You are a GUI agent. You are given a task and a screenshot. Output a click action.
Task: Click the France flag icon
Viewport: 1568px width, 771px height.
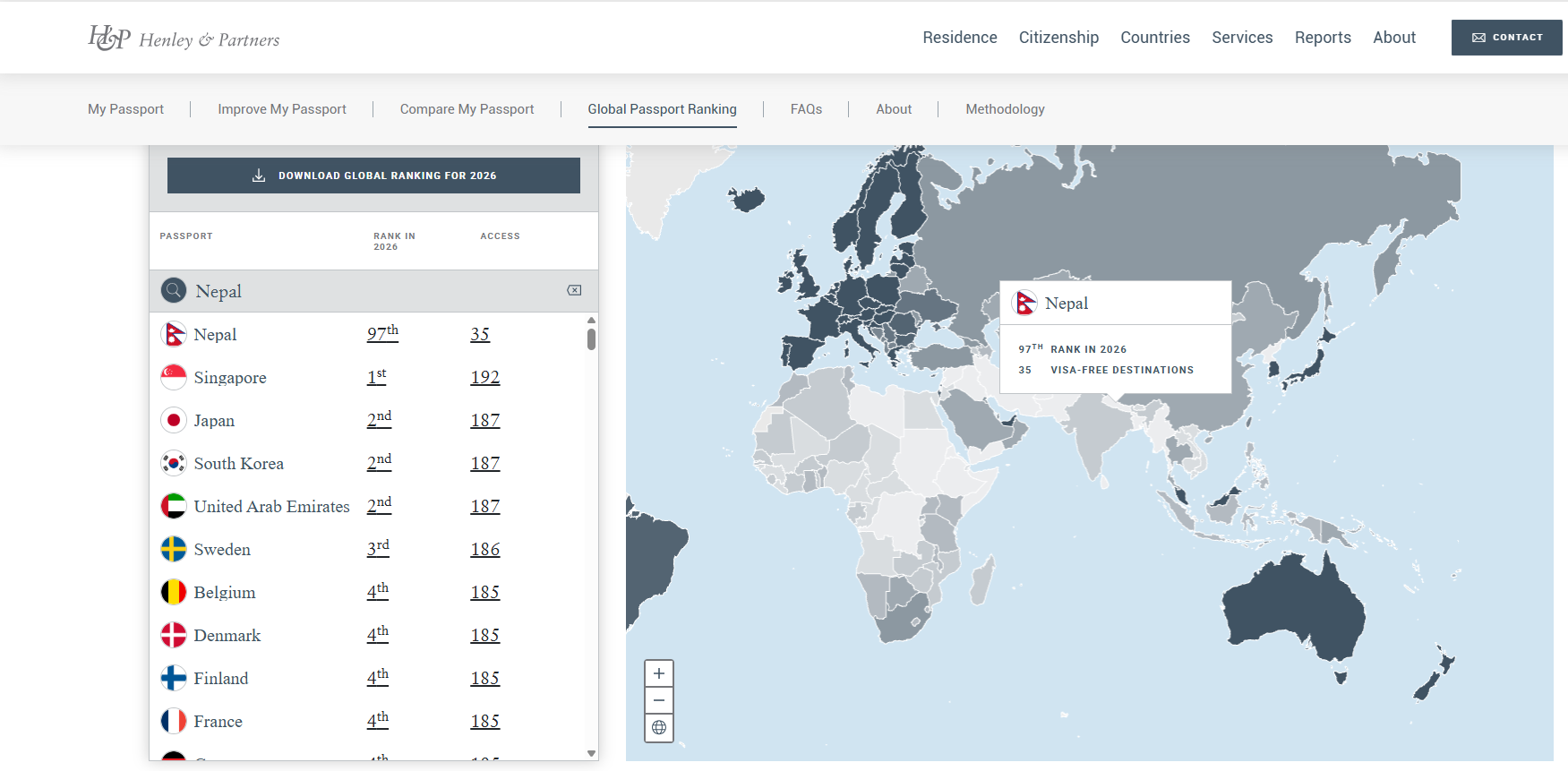(174, 721)
